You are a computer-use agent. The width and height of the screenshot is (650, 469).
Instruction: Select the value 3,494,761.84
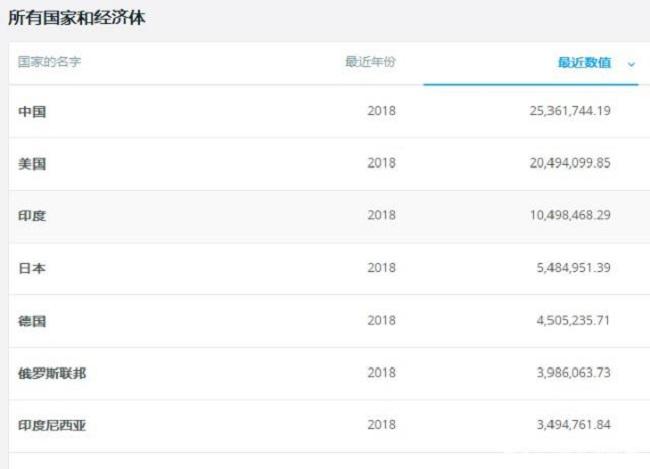coord(573,425)
